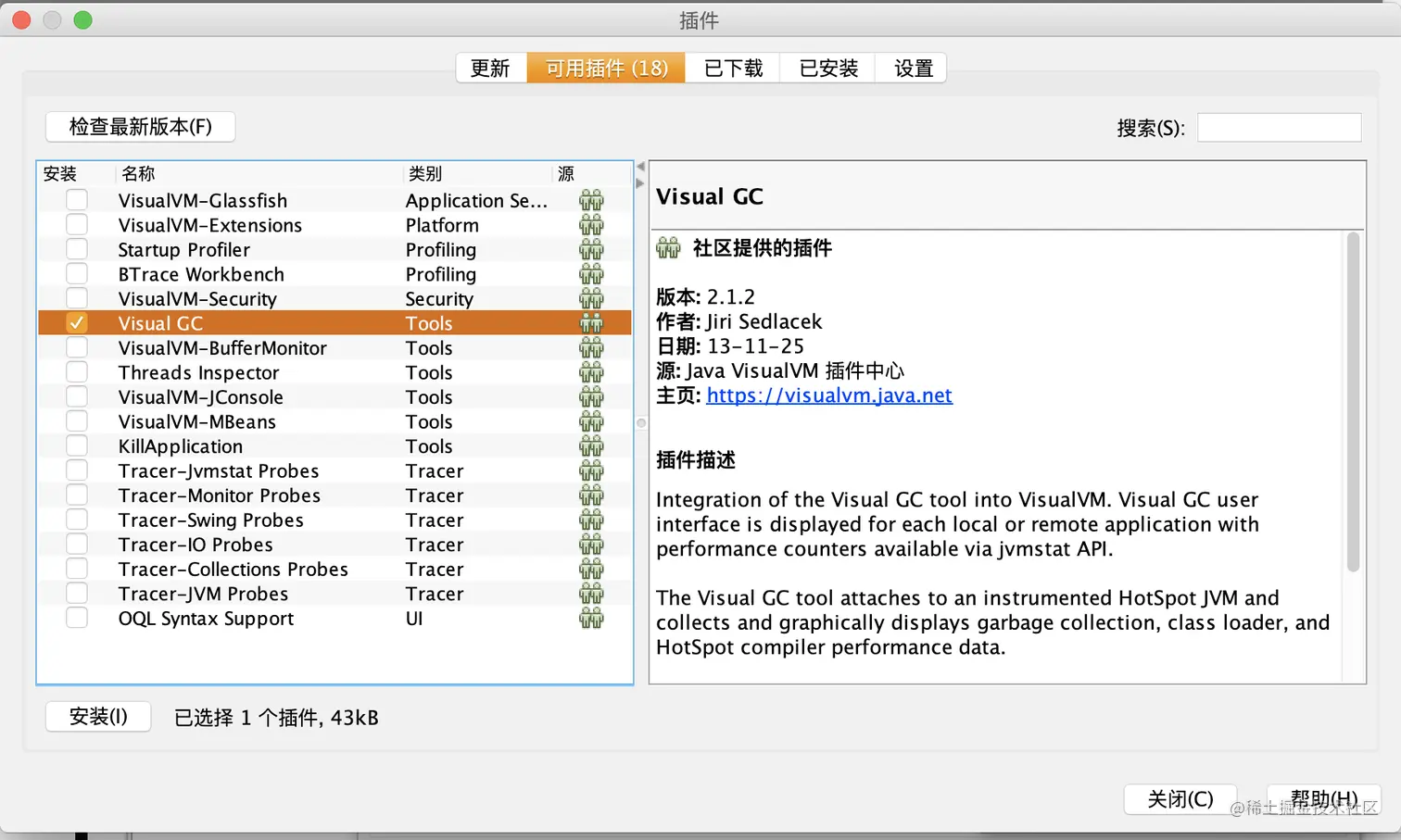Check the Startup Profiler install checkbox
The height and width of the screenshot is (840, 1401).
point(77,249)
